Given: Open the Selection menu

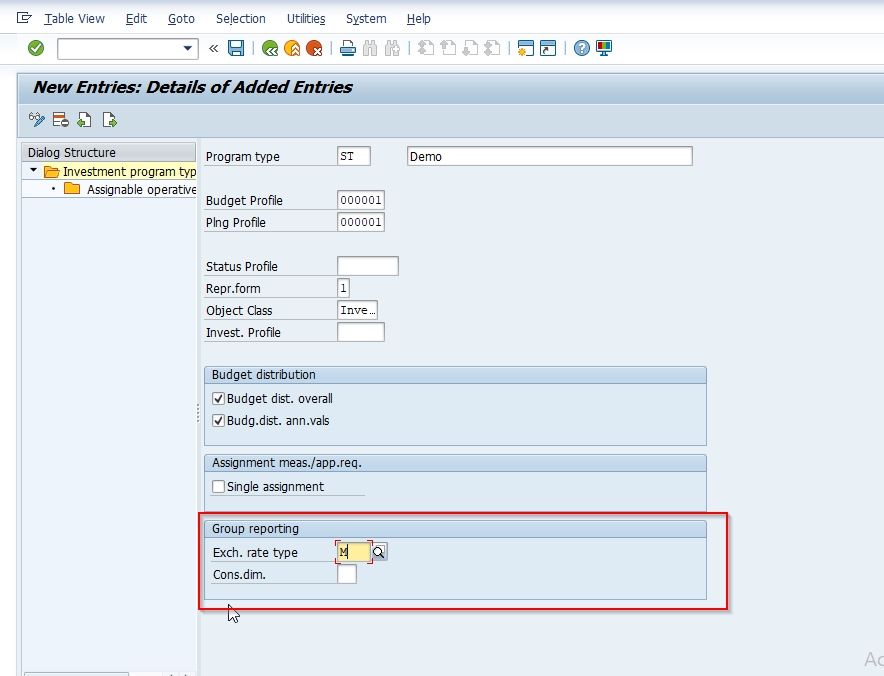Looking at the screenshot, I should 241,19.
